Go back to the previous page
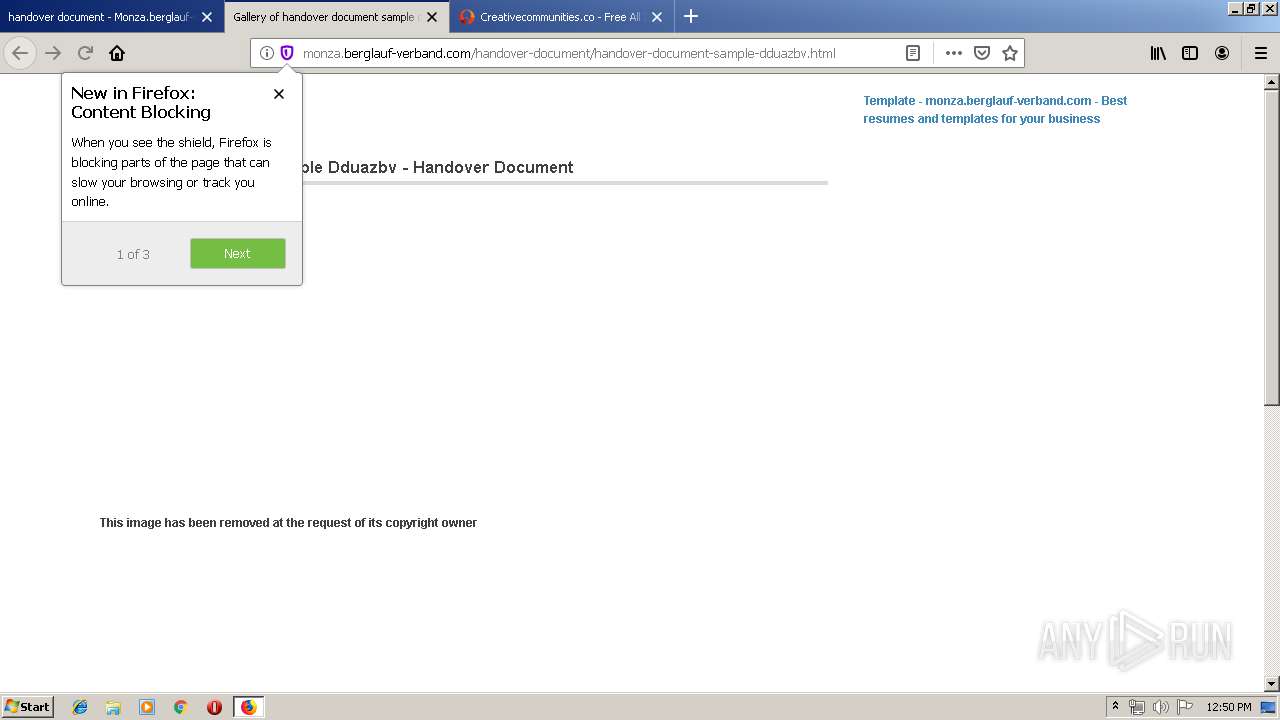1280x720 pixels. pos(20,53)
